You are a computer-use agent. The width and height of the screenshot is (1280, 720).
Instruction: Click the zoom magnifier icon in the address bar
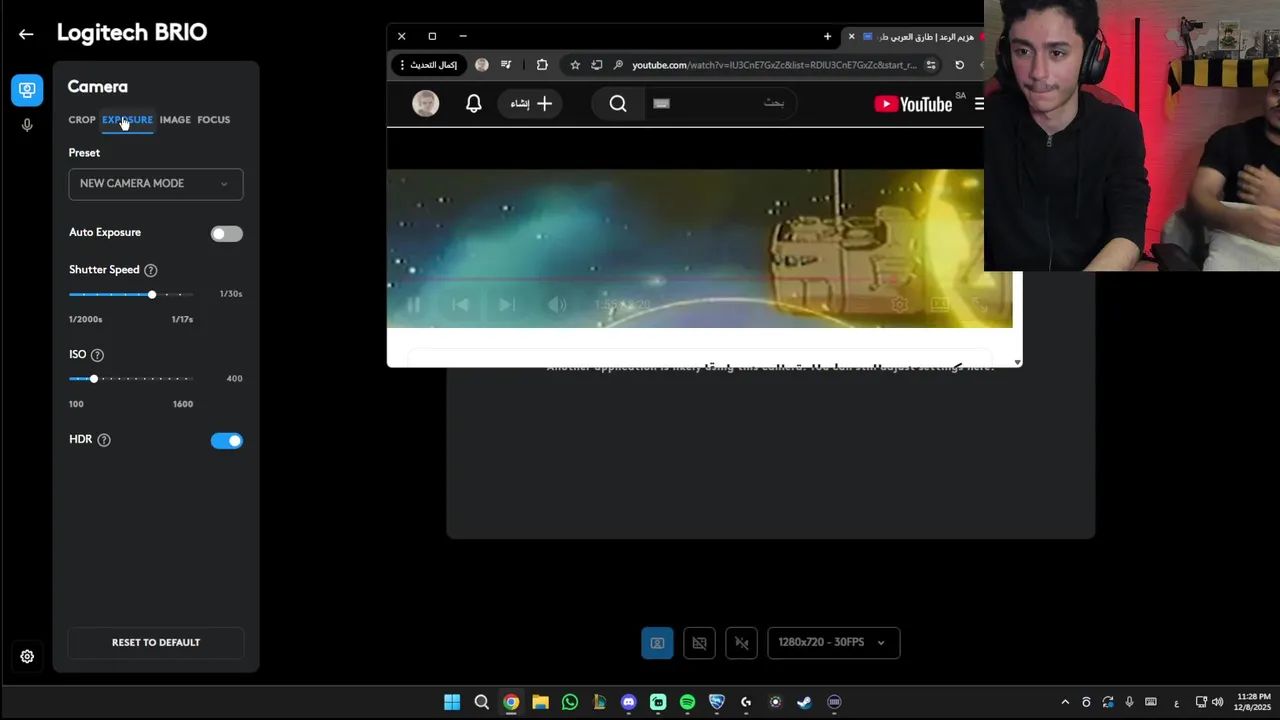click(618, 65)
